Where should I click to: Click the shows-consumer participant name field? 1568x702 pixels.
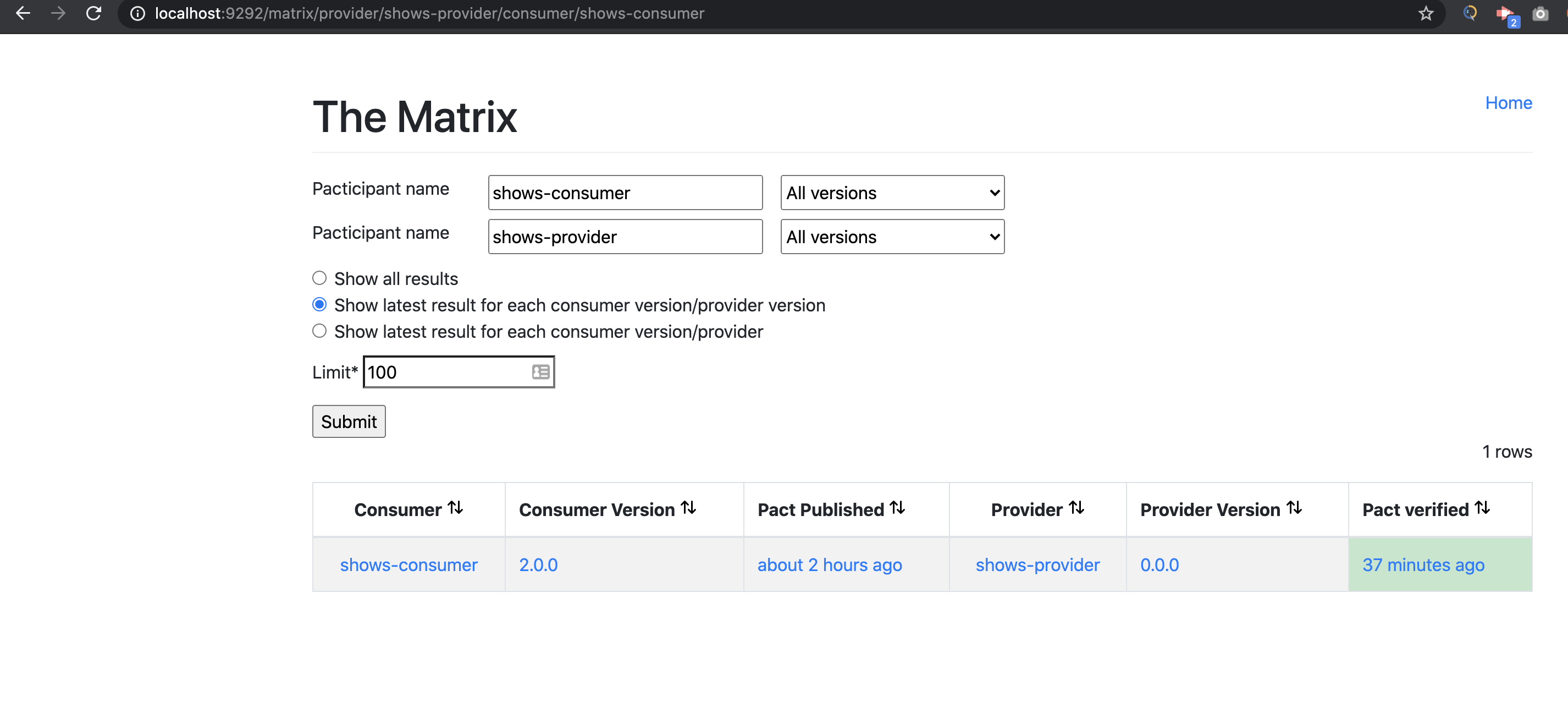point(625,193)
